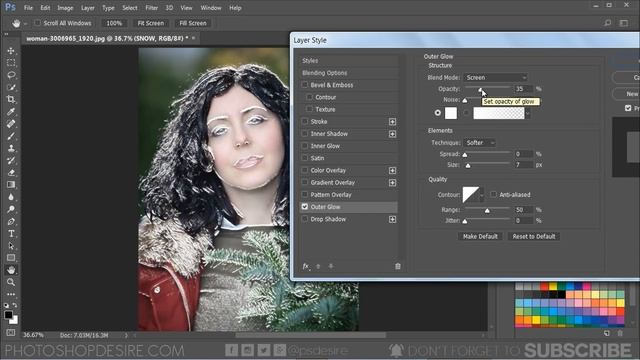This screenshot has width=640, height=360.
Task: Select the Crop tool
Action: pyautogui.click(x=11, y=100)
